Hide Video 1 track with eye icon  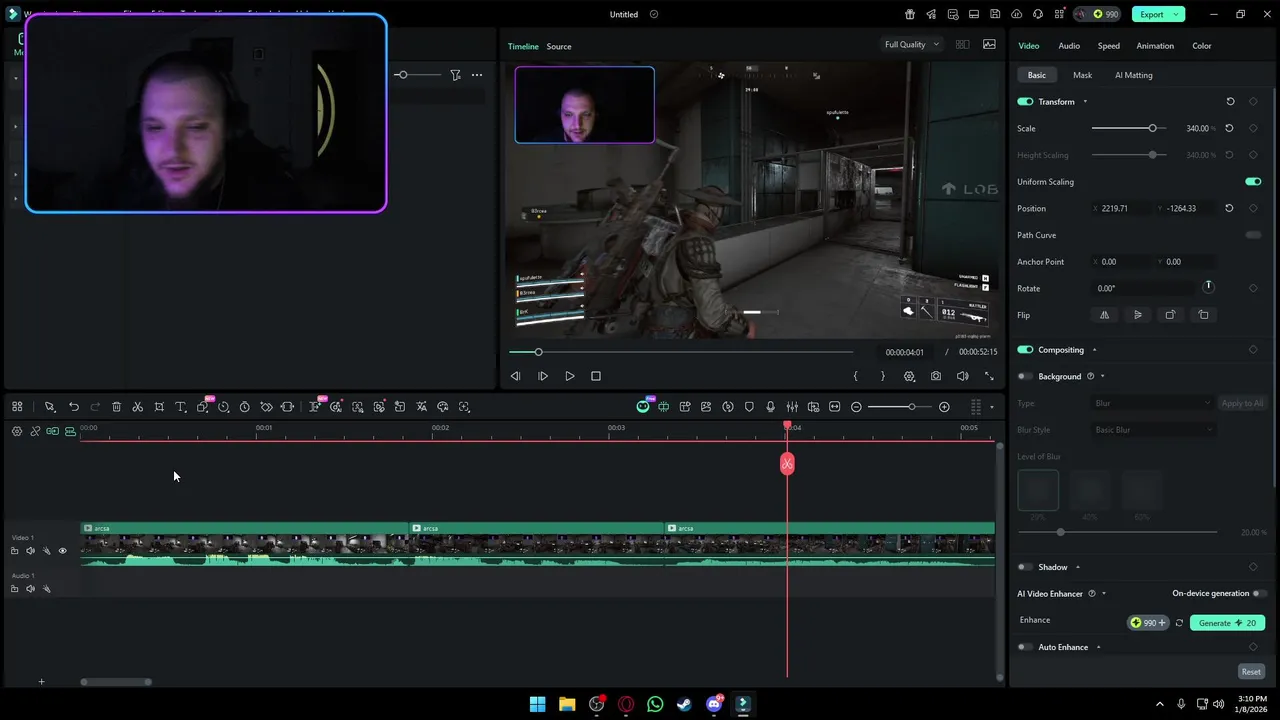pos(62,551)
